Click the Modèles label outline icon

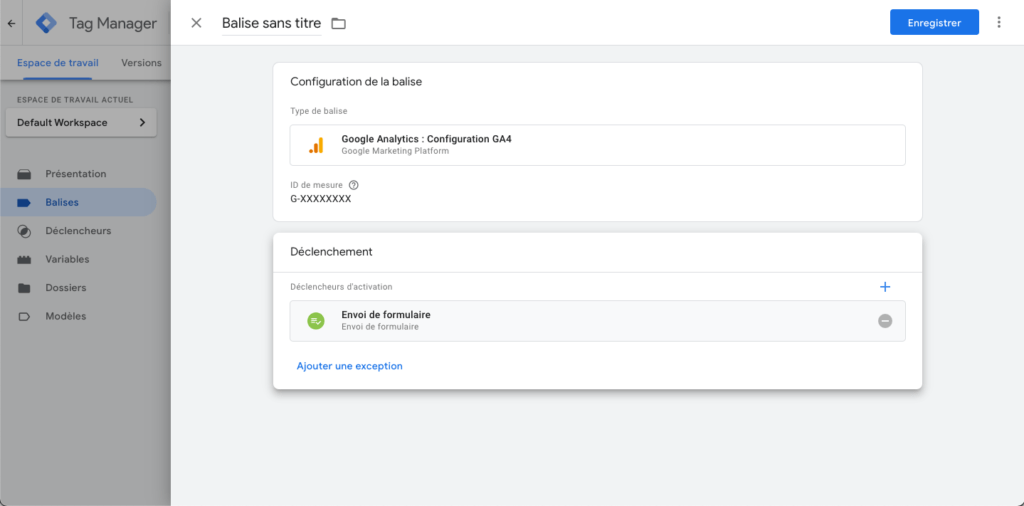[x=24, y=317]
